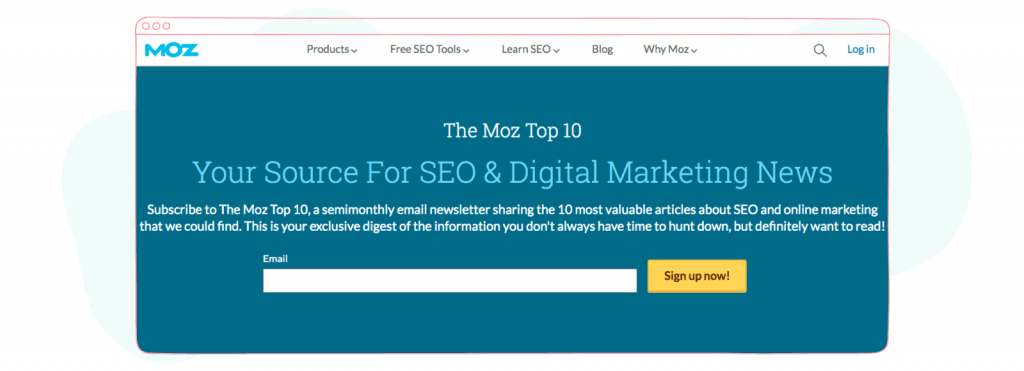This screenshot has width=1024, height=371.
Task: Expand the chevron beside Learn SEO
Action: pos(556,51)
